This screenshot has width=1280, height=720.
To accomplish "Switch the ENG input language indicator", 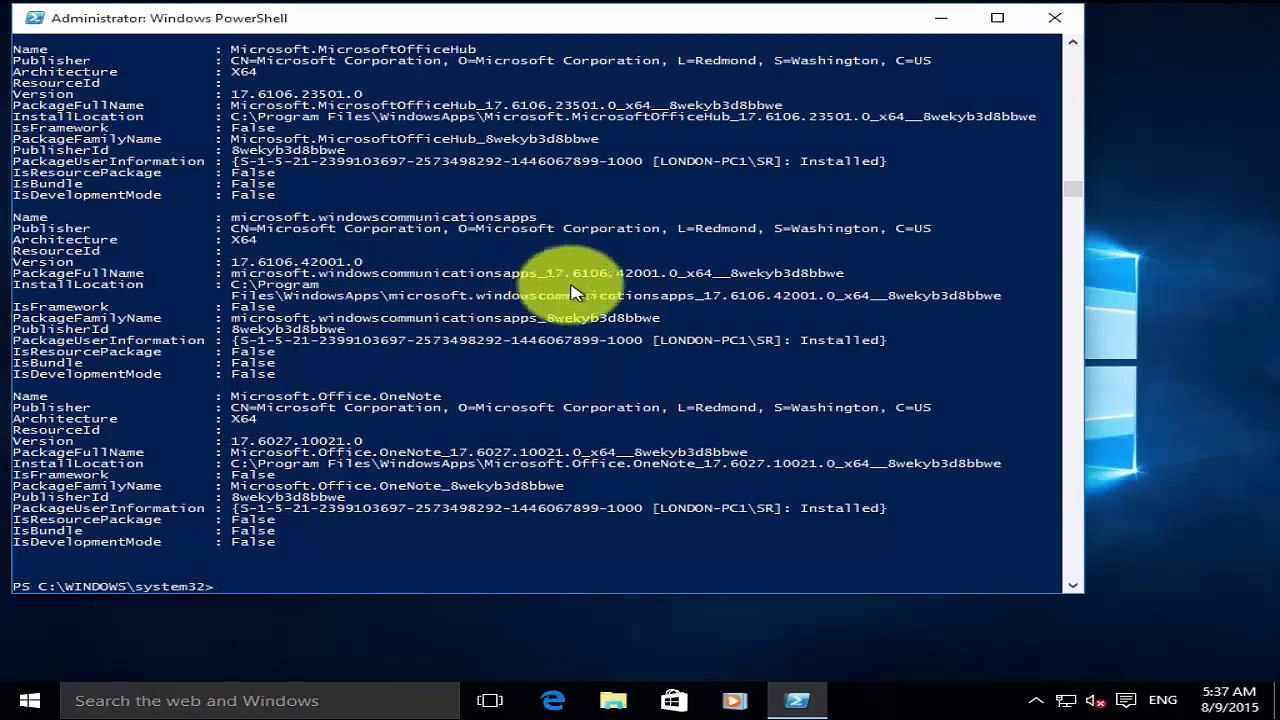I will (1163, 701).
